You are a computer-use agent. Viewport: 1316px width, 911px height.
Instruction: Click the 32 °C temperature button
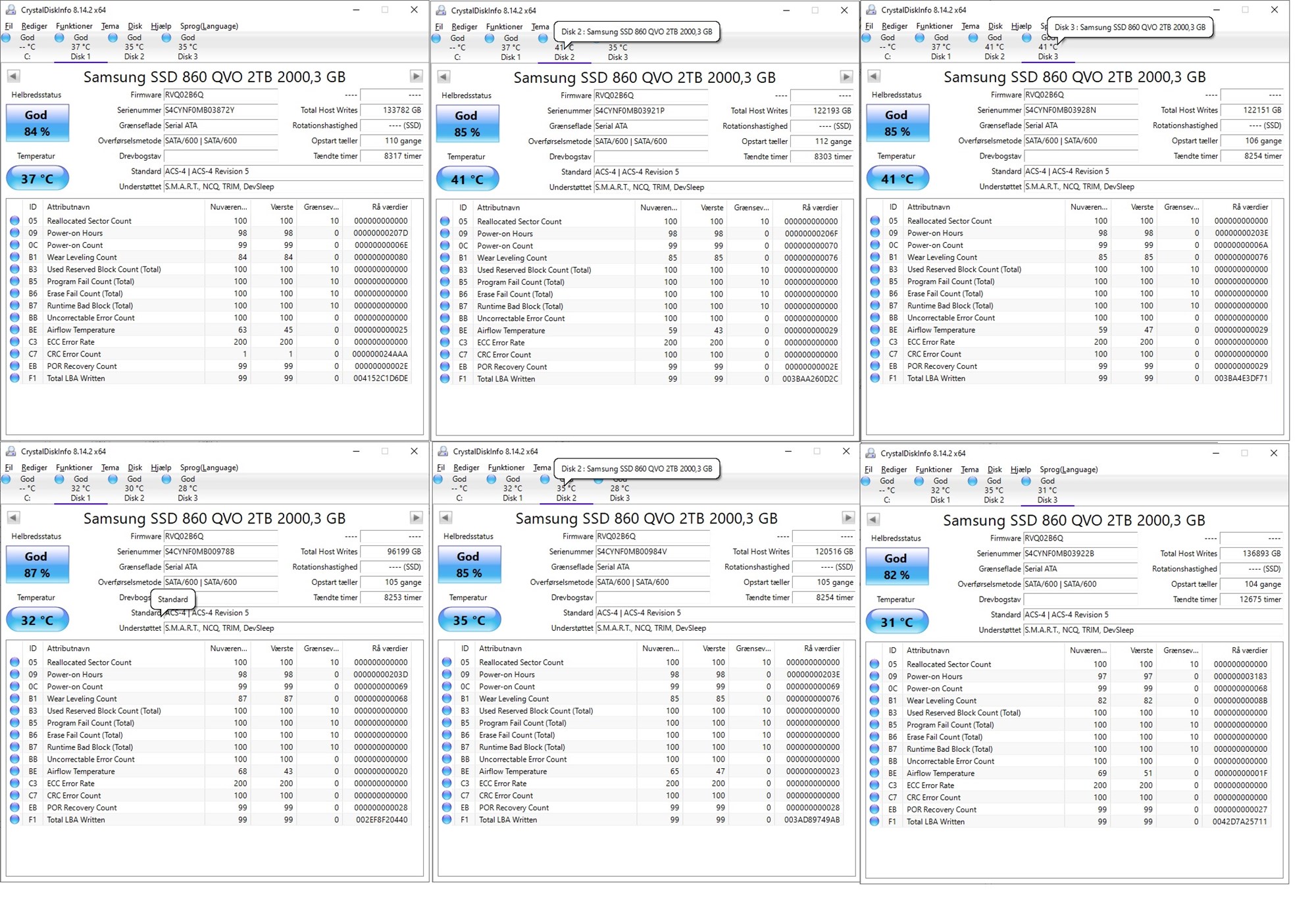point(37,620)
